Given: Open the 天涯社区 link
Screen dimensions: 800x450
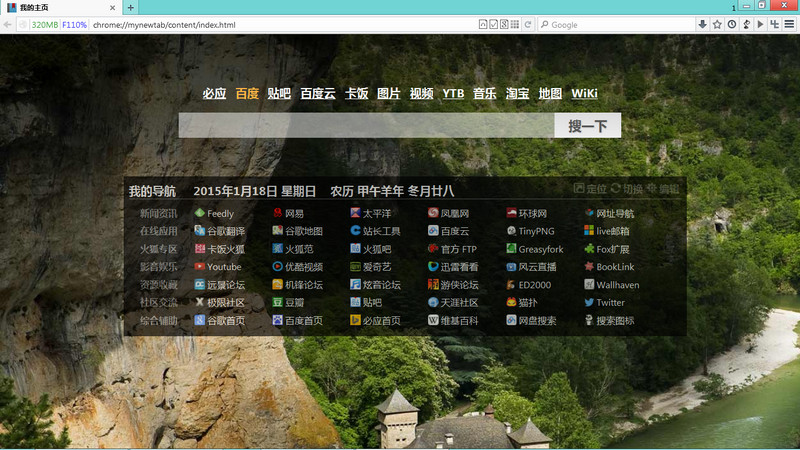Looking at the screenshot, I should [x=453, y=303].
